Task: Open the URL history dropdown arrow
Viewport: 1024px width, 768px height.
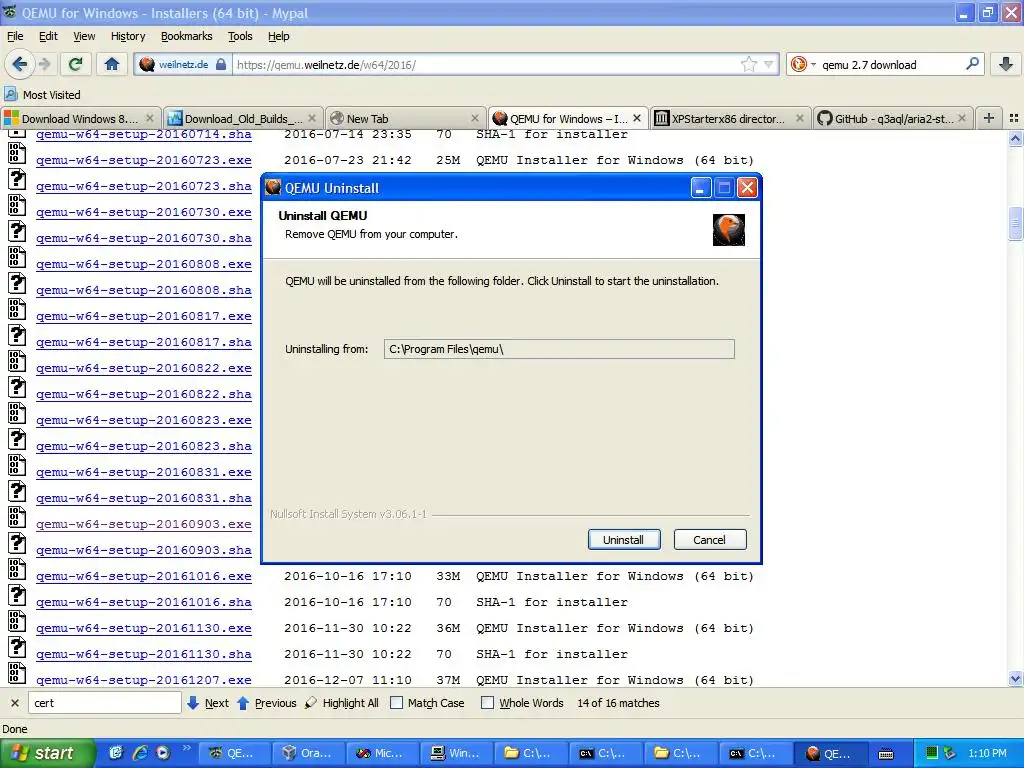Action: [x=769, y=64]
